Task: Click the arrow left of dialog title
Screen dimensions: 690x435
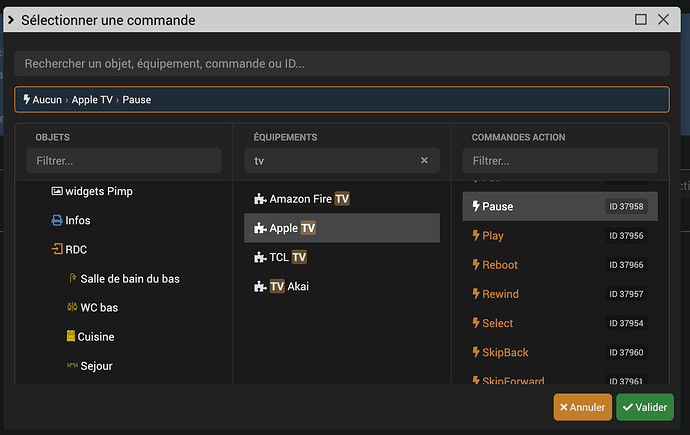Action: (11, 20)
